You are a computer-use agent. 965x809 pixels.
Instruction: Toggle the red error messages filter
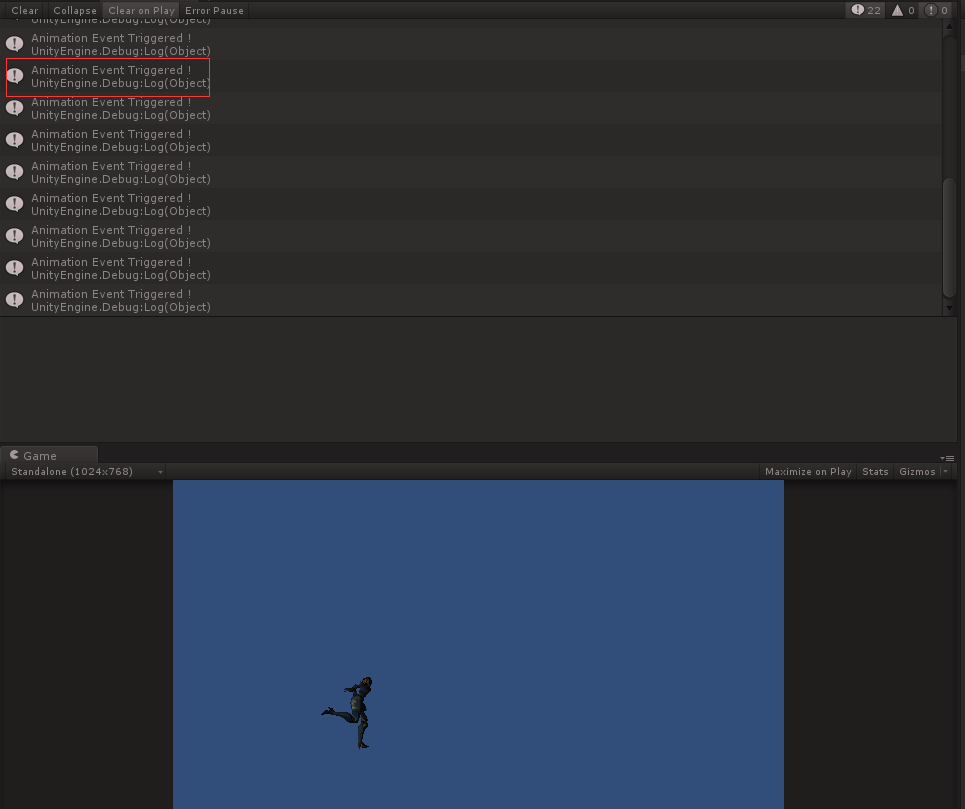pyautogui.click(x=936, y=10)
